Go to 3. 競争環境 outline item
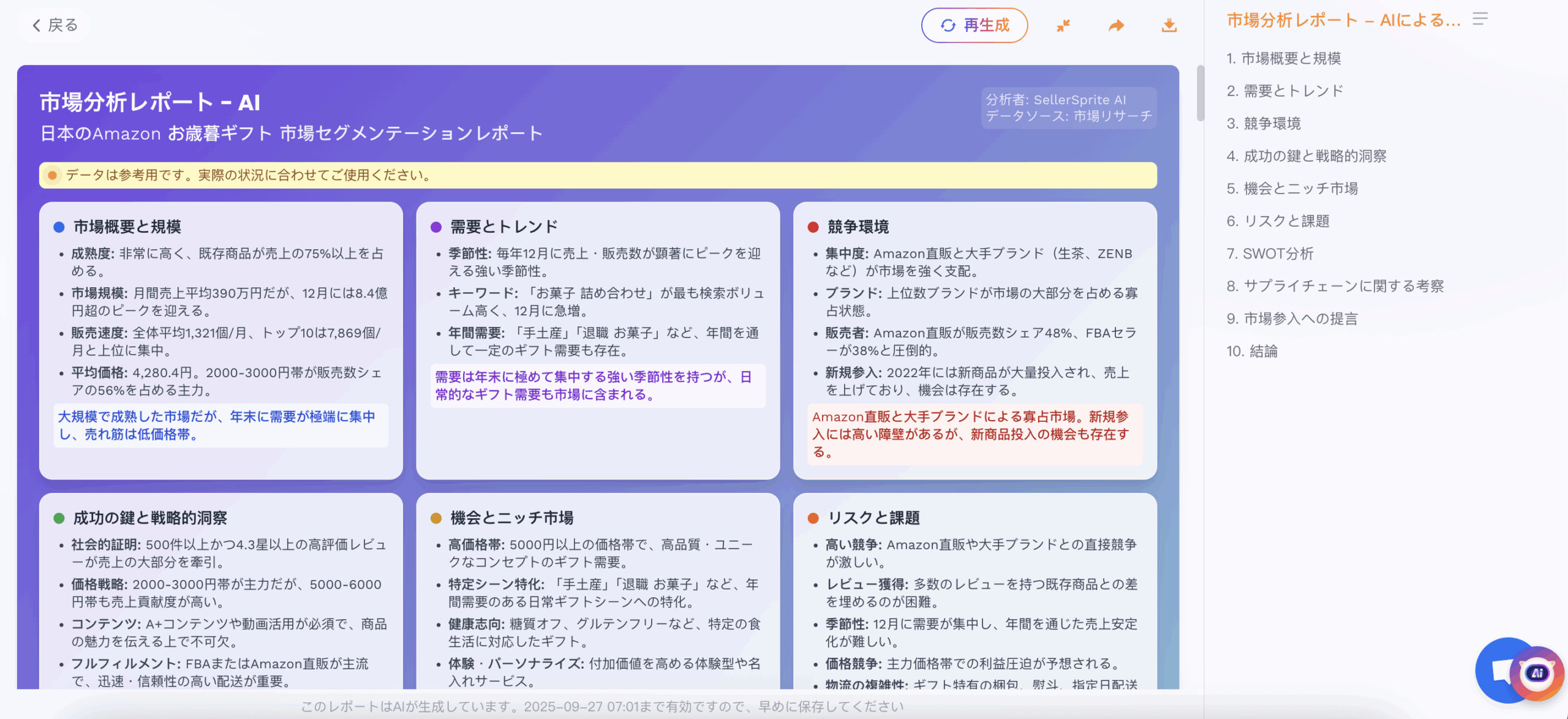The width and height of the screenshot is (1568, 719). (1263, 124)
